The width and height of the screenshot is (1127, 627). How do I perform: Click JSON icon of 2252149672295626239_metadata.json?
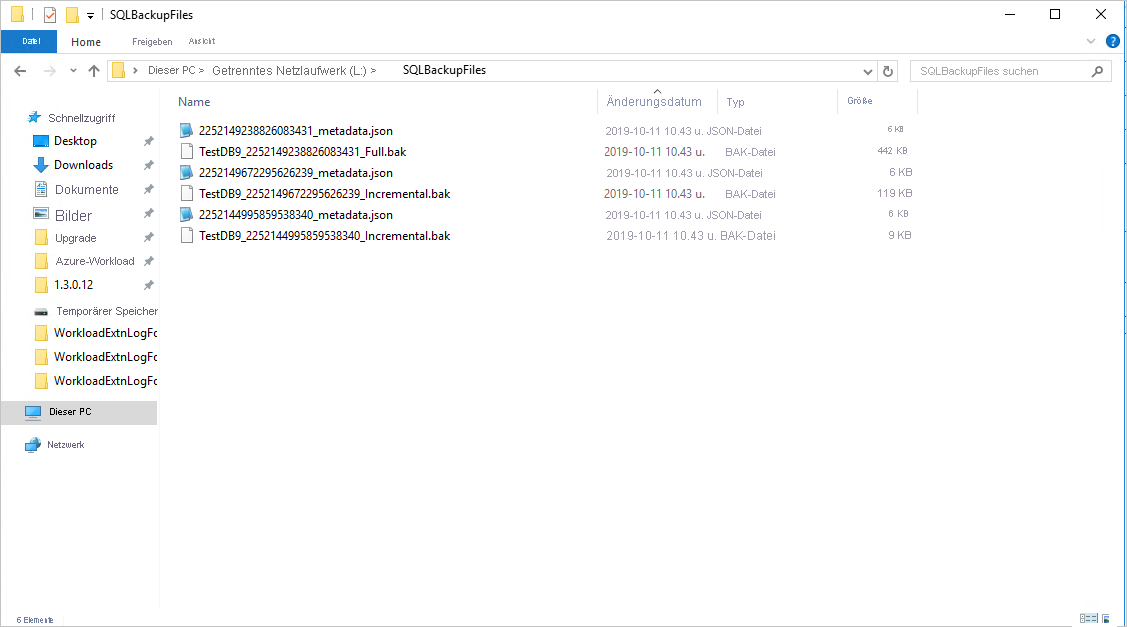click(186, 172)
